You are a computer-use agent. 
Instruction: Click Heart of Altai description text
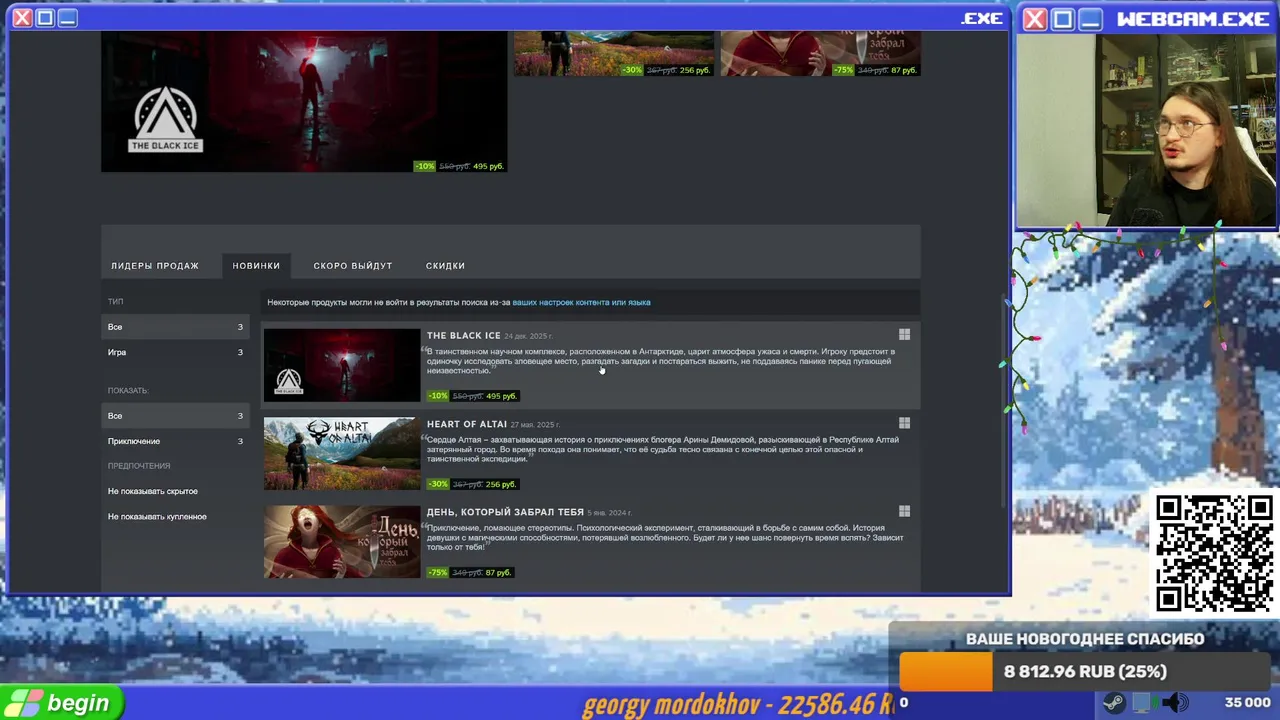point(663,449)
